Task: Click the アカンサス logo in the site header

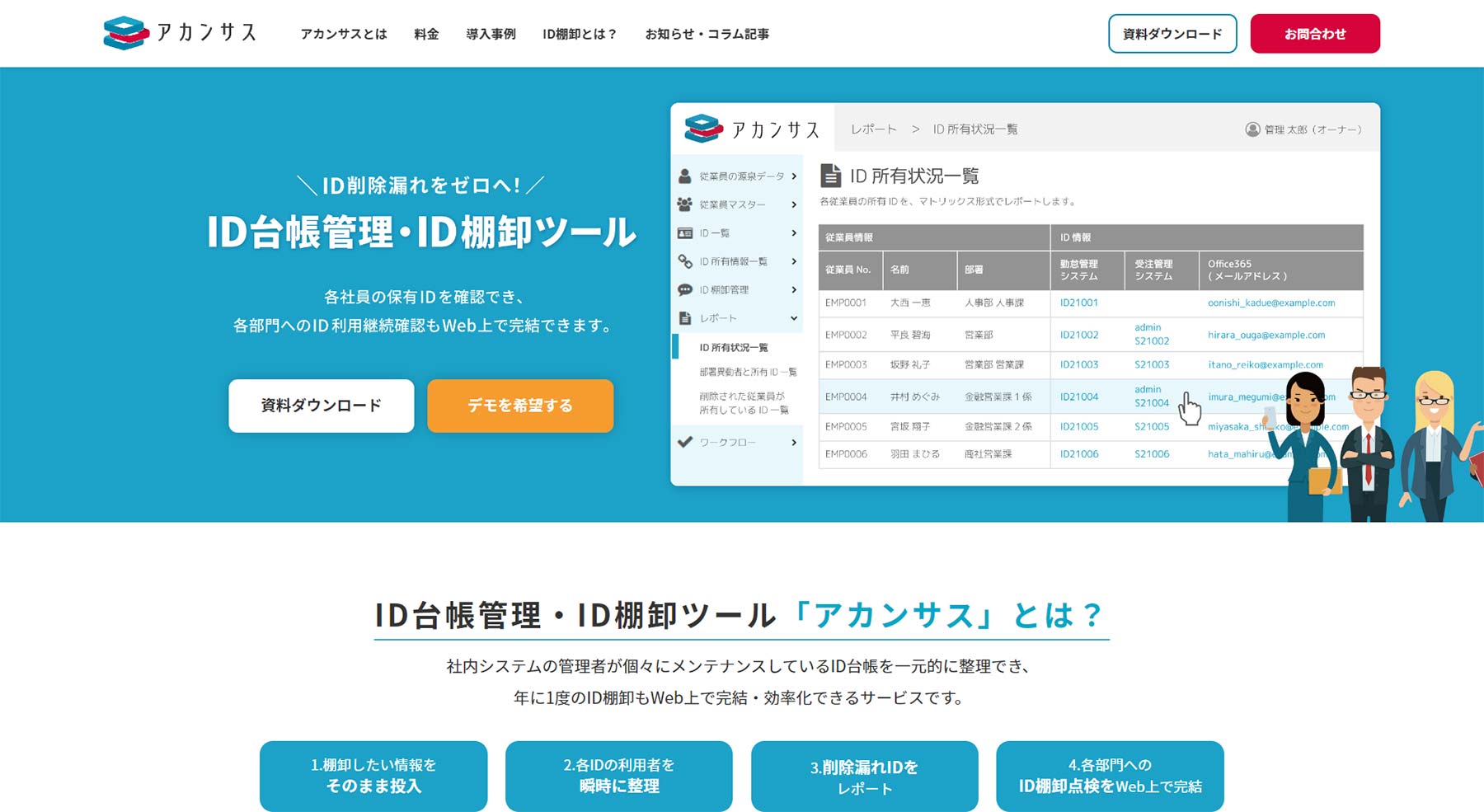Action: (x=180, y=33)
